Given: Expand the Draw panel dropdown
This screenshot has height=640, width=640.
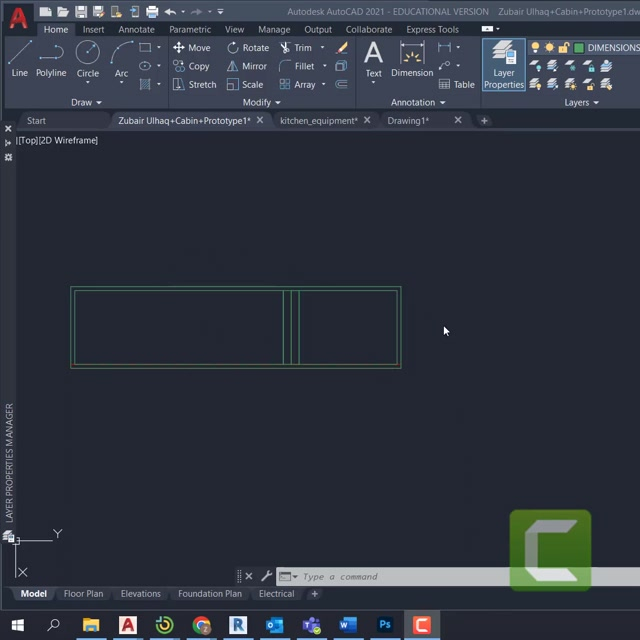Looking at the screenshot, I should 86,102.
